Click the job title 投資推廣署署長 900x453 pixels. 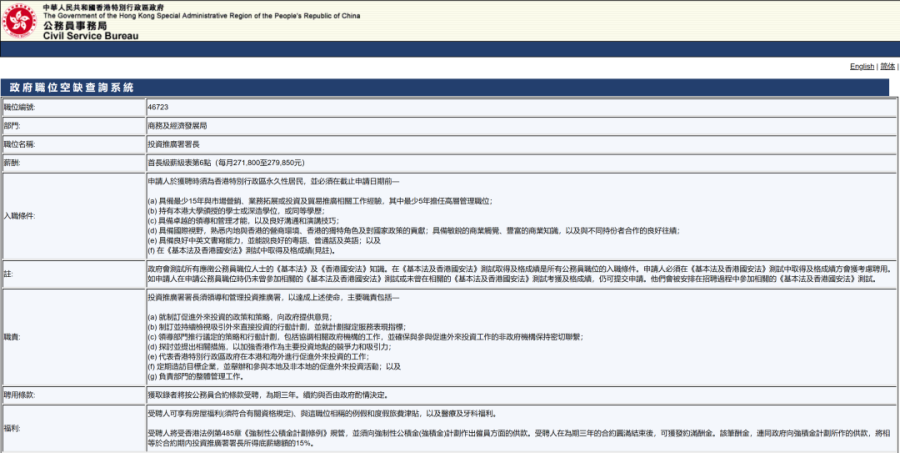[x=174, y=143]
